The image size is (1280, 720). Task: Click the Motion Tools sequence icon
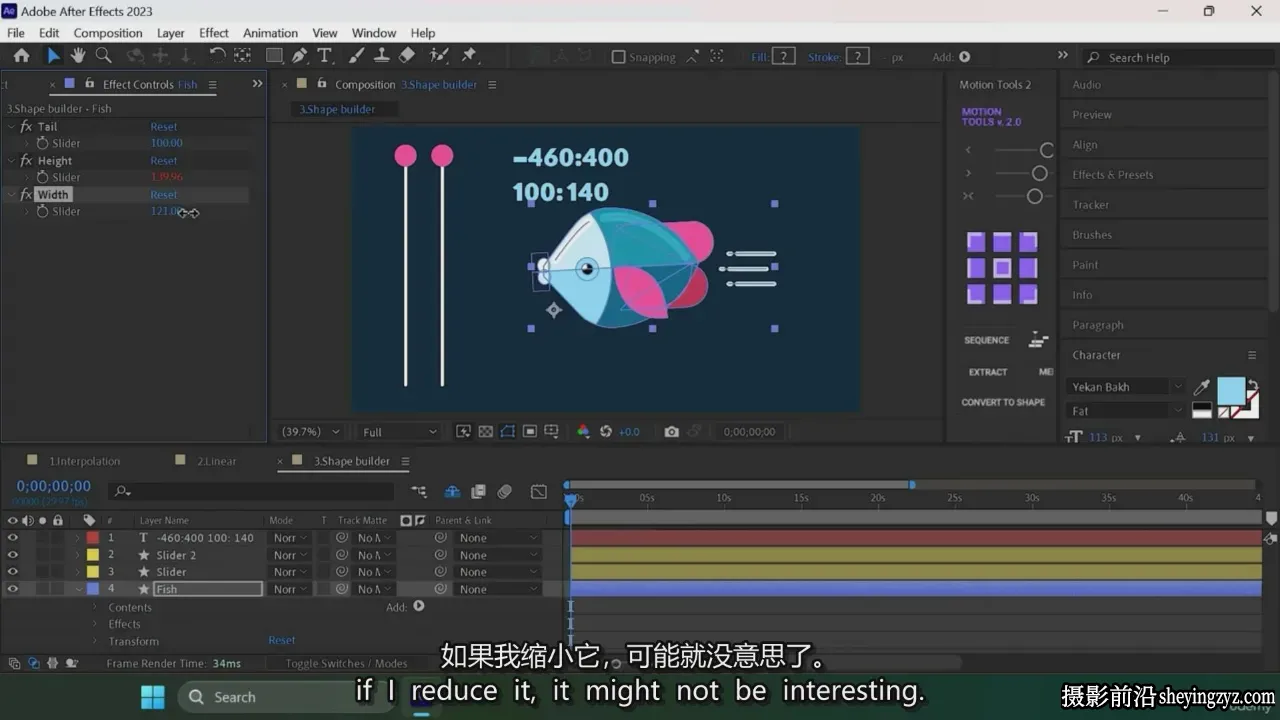click(1039, 340)
